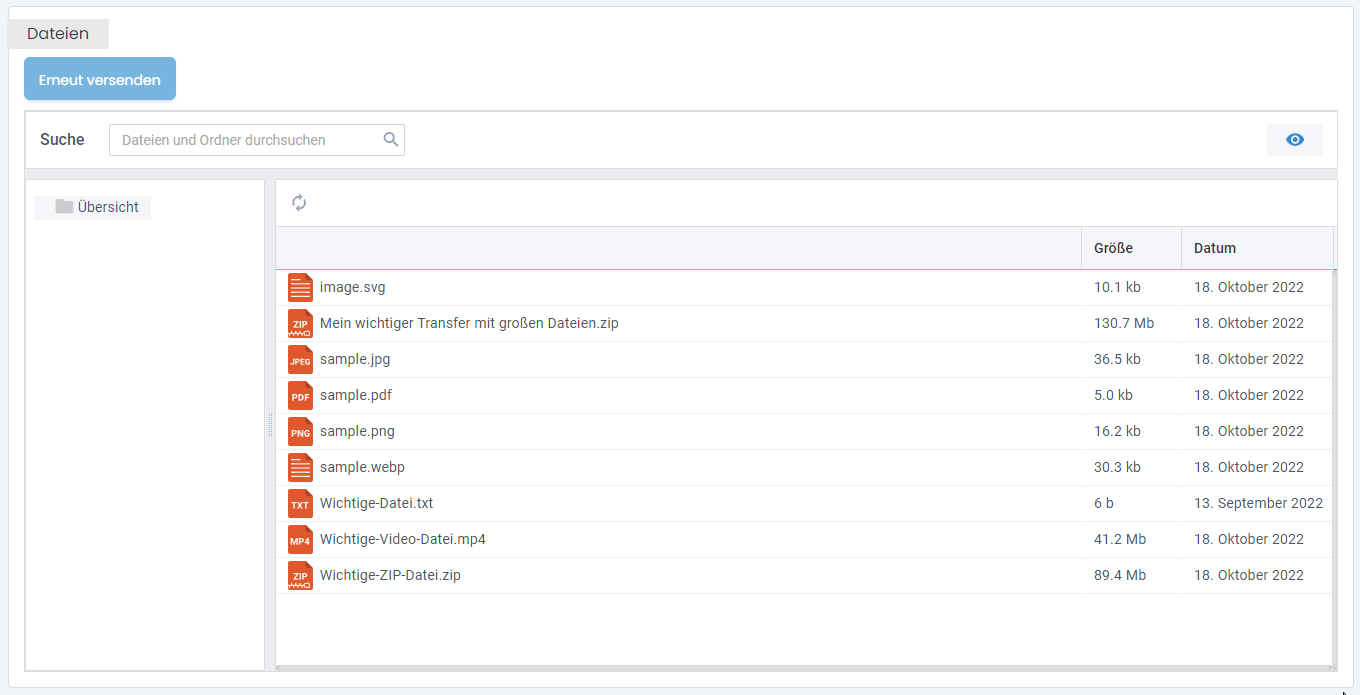Sort files by Datum column header
The width and height of the screenshot is (1360, 695).
point(1215,248)
